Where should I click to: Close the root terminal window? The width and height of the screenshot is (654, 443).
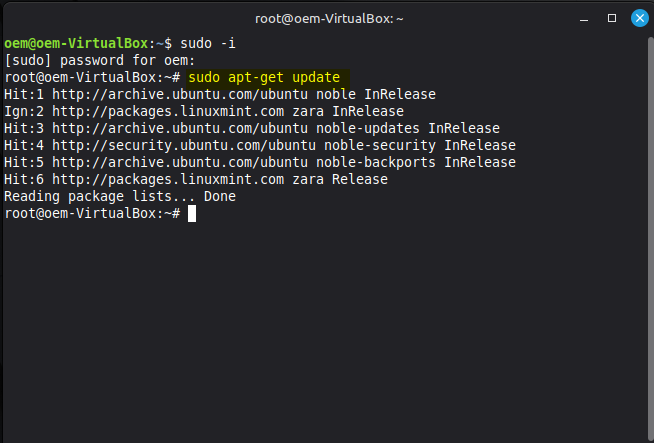click(x=637, y=18)
